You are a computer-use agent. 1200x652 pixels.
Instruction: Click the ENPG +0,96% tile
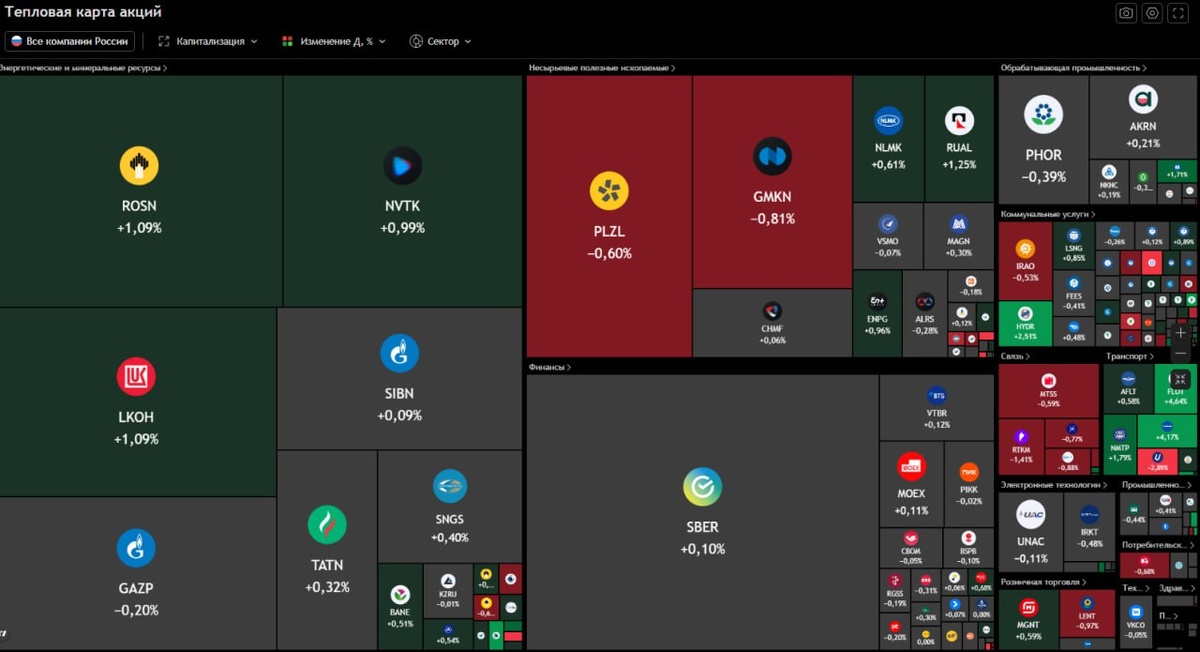tap(877, 314)
